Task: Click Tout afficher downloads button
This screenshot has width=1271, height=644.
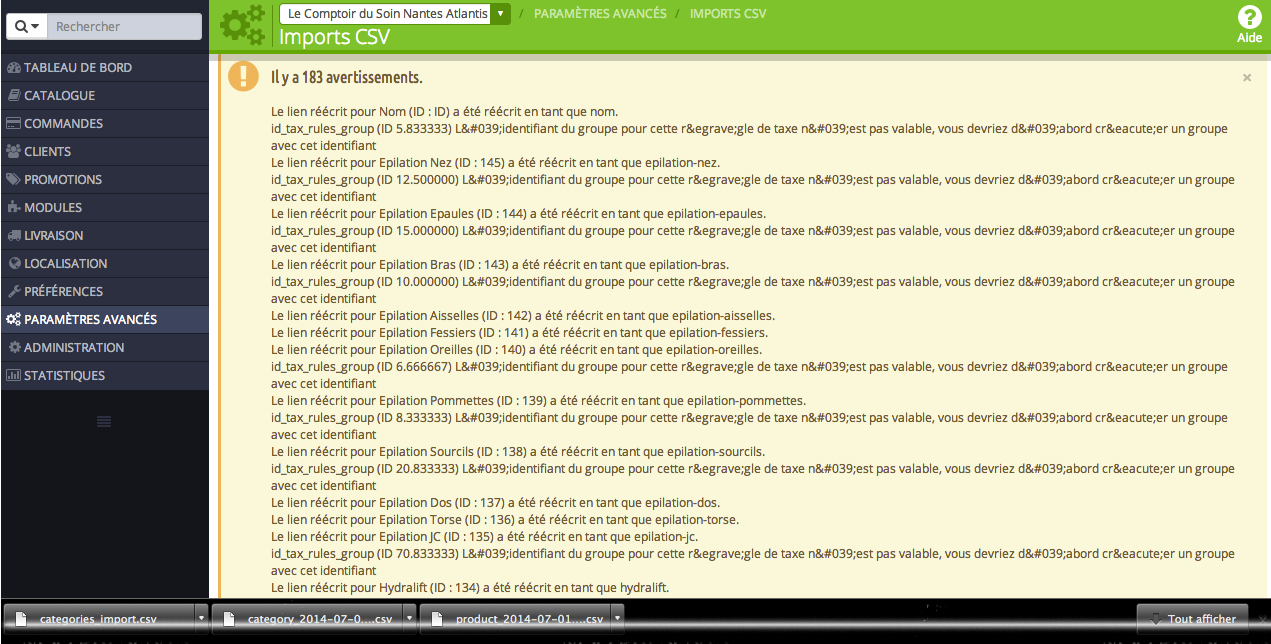Action: coord(1193,619)
